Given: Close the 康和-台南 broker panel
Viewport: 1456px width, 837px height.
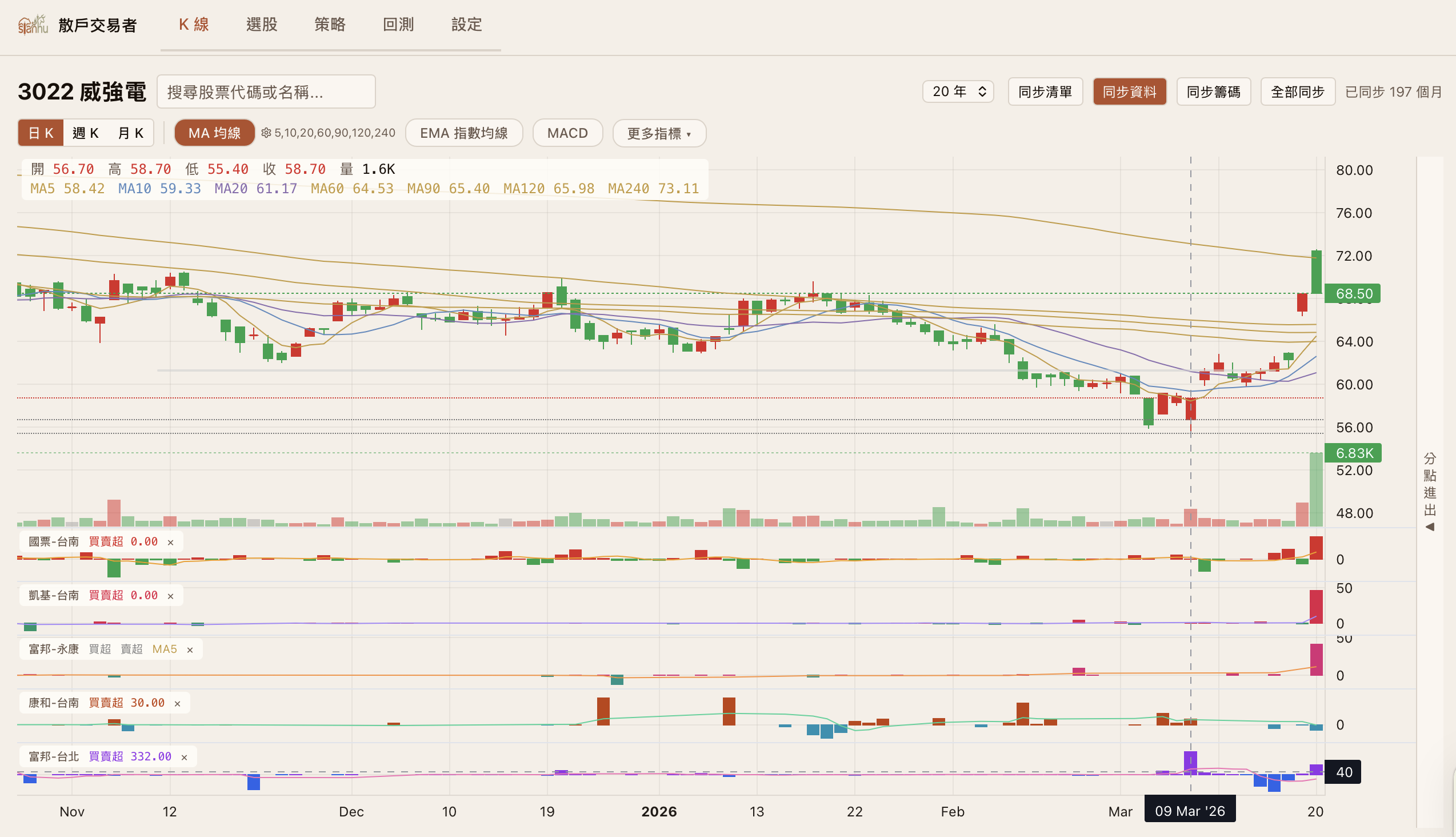Looking at the screenshot, I should click(x=178, y=704).
